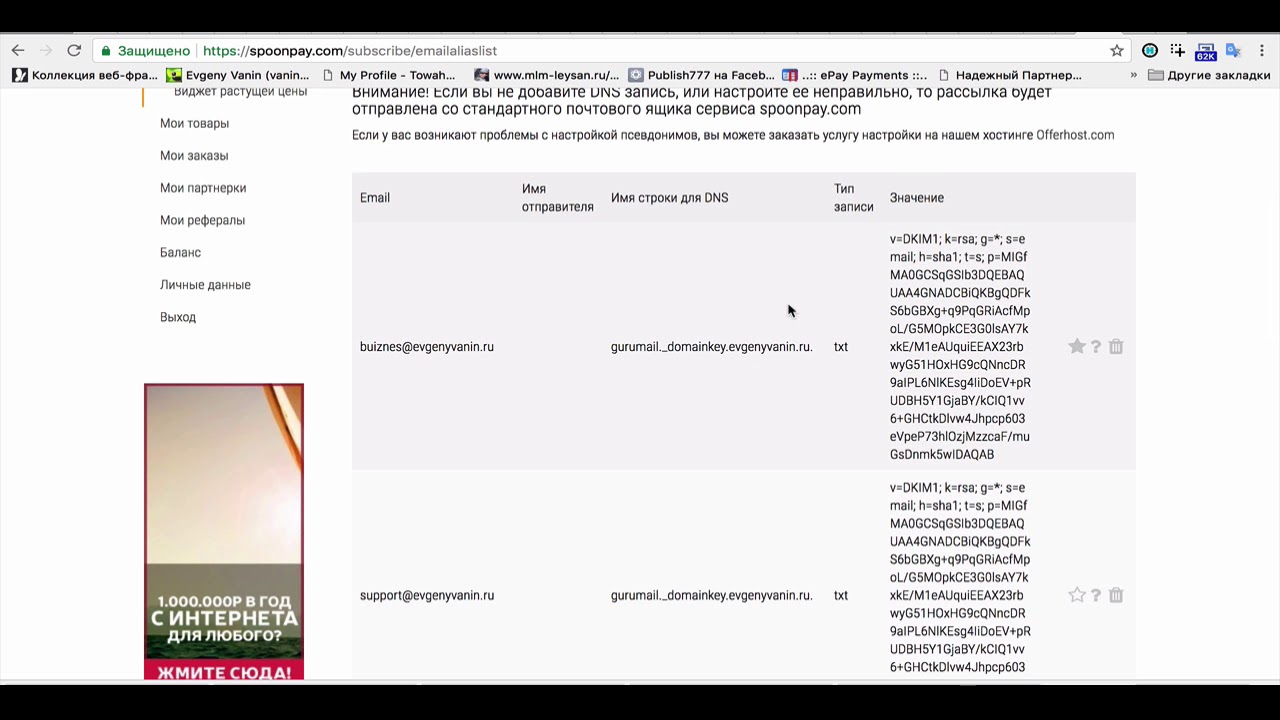Open the 'ePay Payments' bookmark
This screenshot has width=1280, height=720.
(855, 75)
